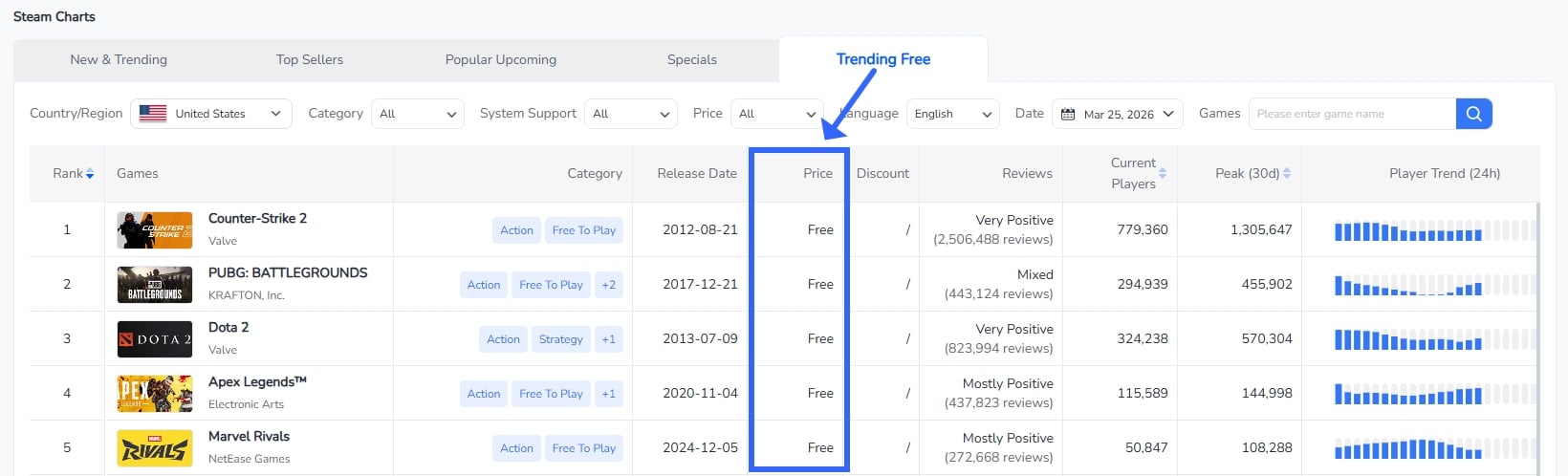Click Free To Play tag on Apex Legends
The width and height of the screenshot is (1568, 476).
click(x=552, y=393)
